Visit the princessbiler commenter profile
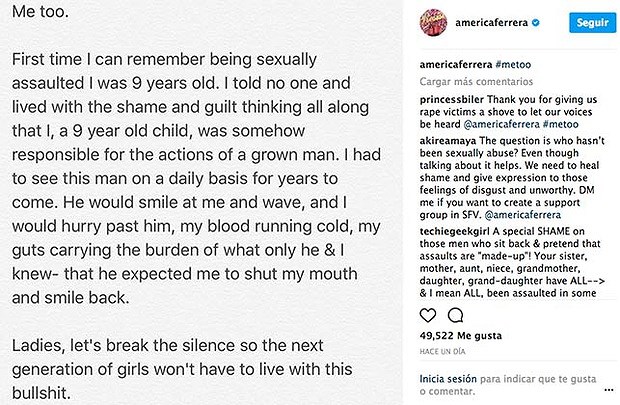The width and height of the screenshot is (620, 405). [452, 99]
